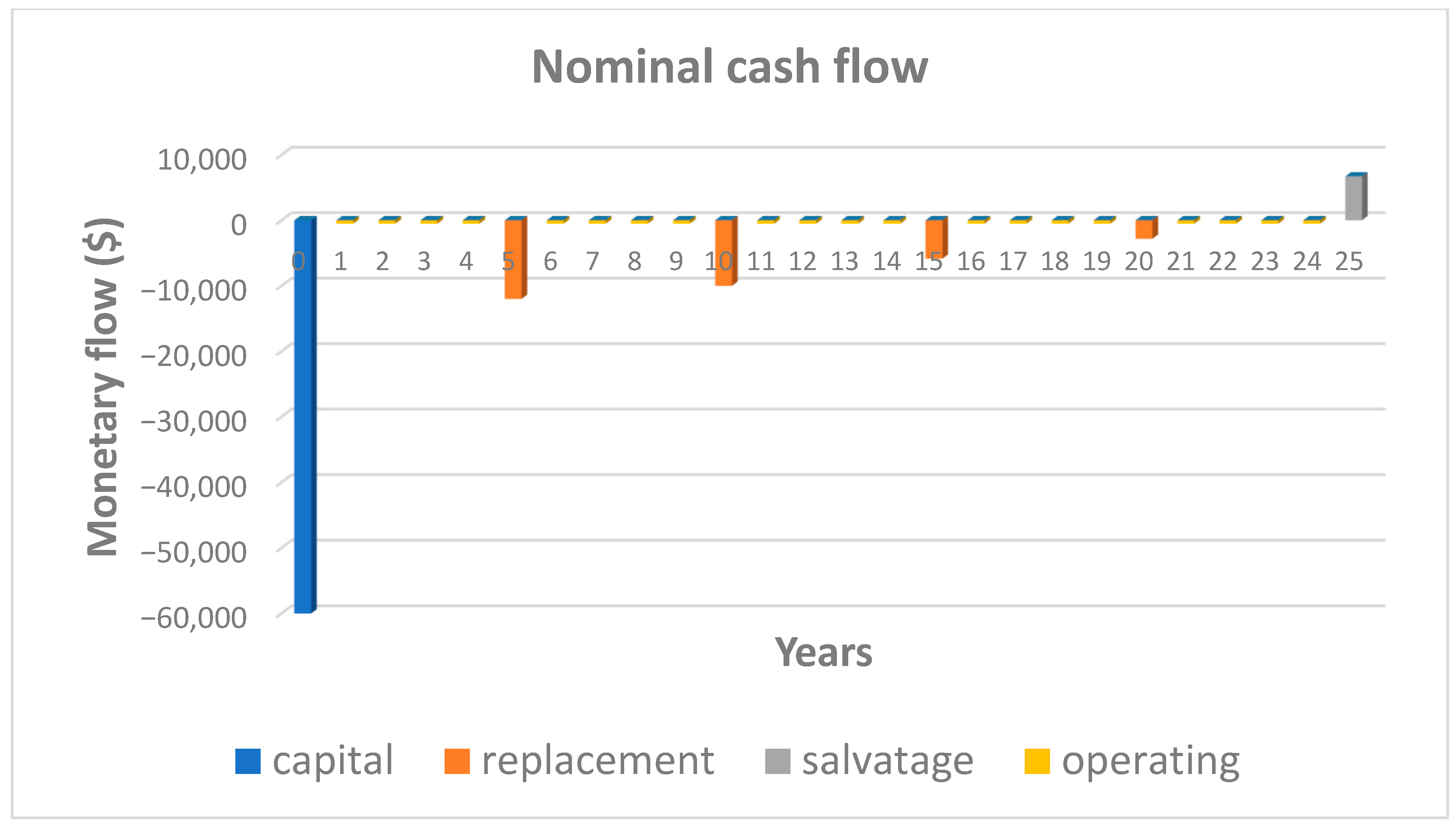Click the yellow operating legend swatch
This screenshot has width=1456, height=827.
click(x=1036, y=762)
